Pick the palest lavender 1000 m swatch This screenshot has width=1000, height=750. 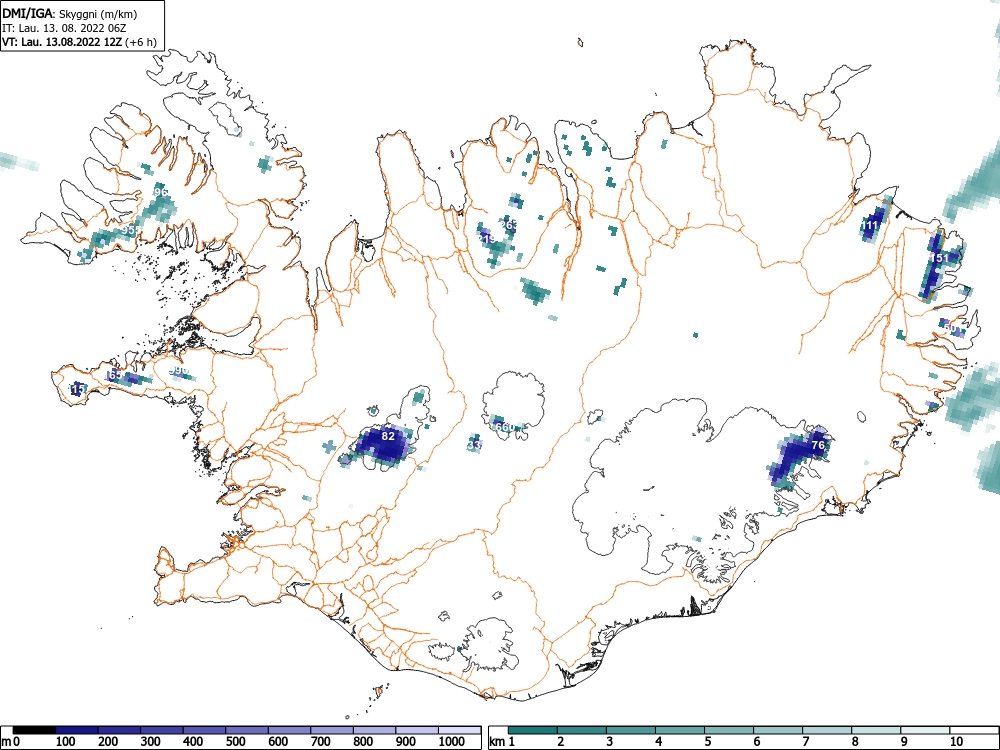(460, 730)
